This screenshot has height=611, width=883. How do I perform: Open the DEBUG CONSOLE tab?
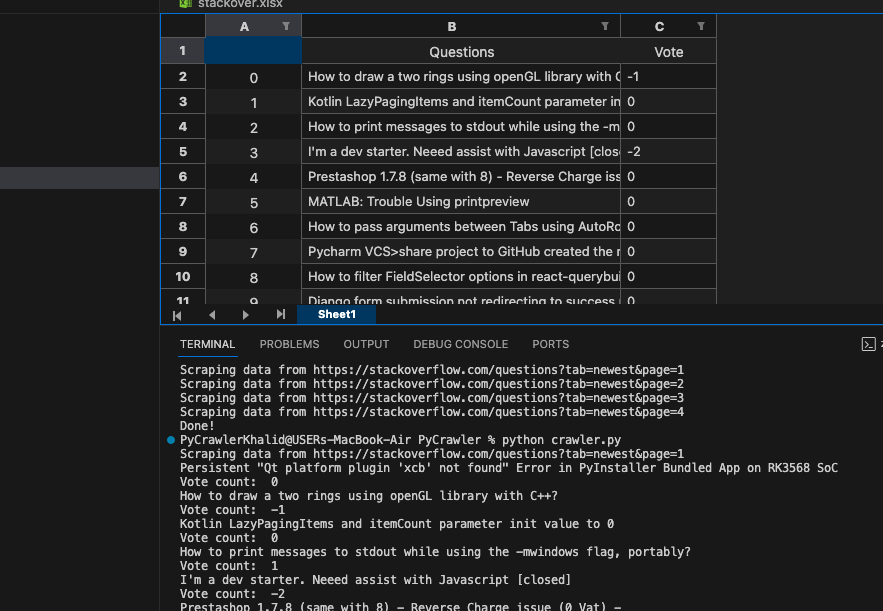460,344
